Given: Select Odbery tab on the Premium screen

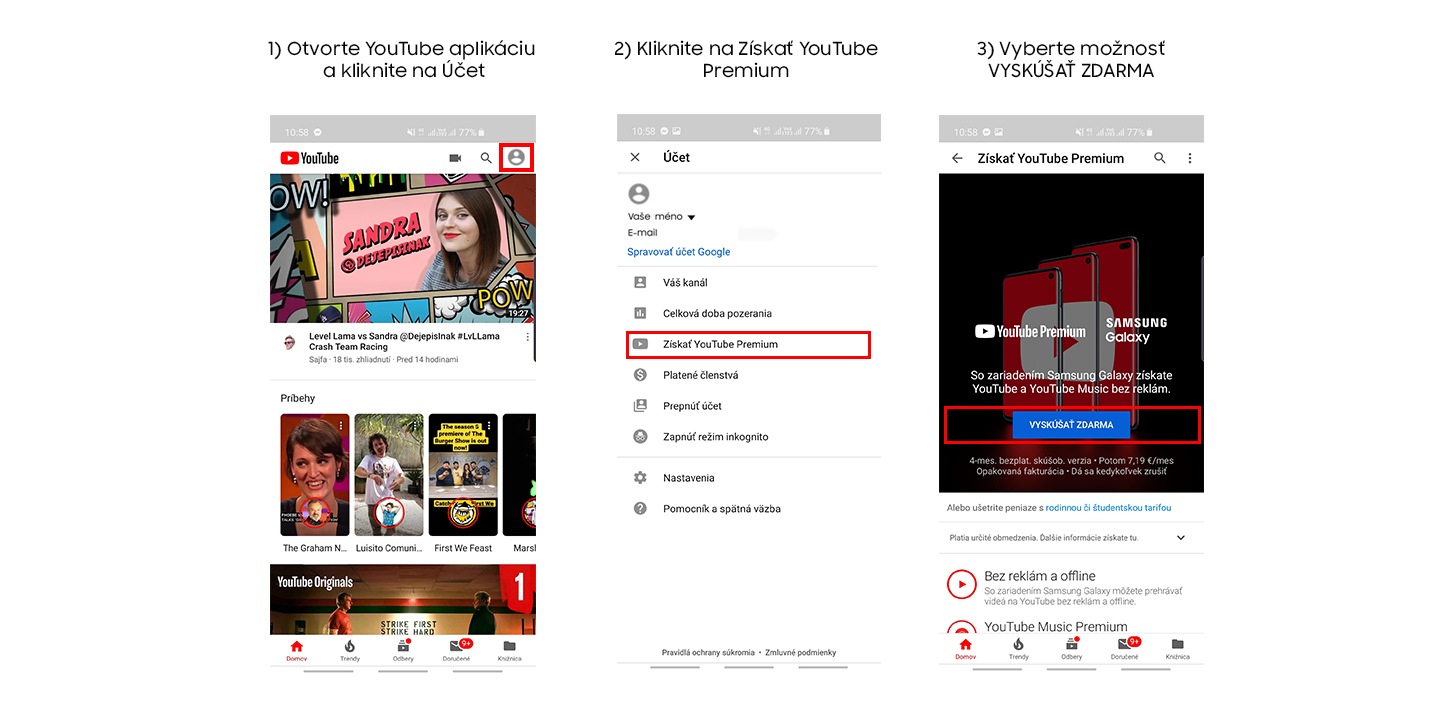Looking at the screenshot, I should tap(1072, 650).
